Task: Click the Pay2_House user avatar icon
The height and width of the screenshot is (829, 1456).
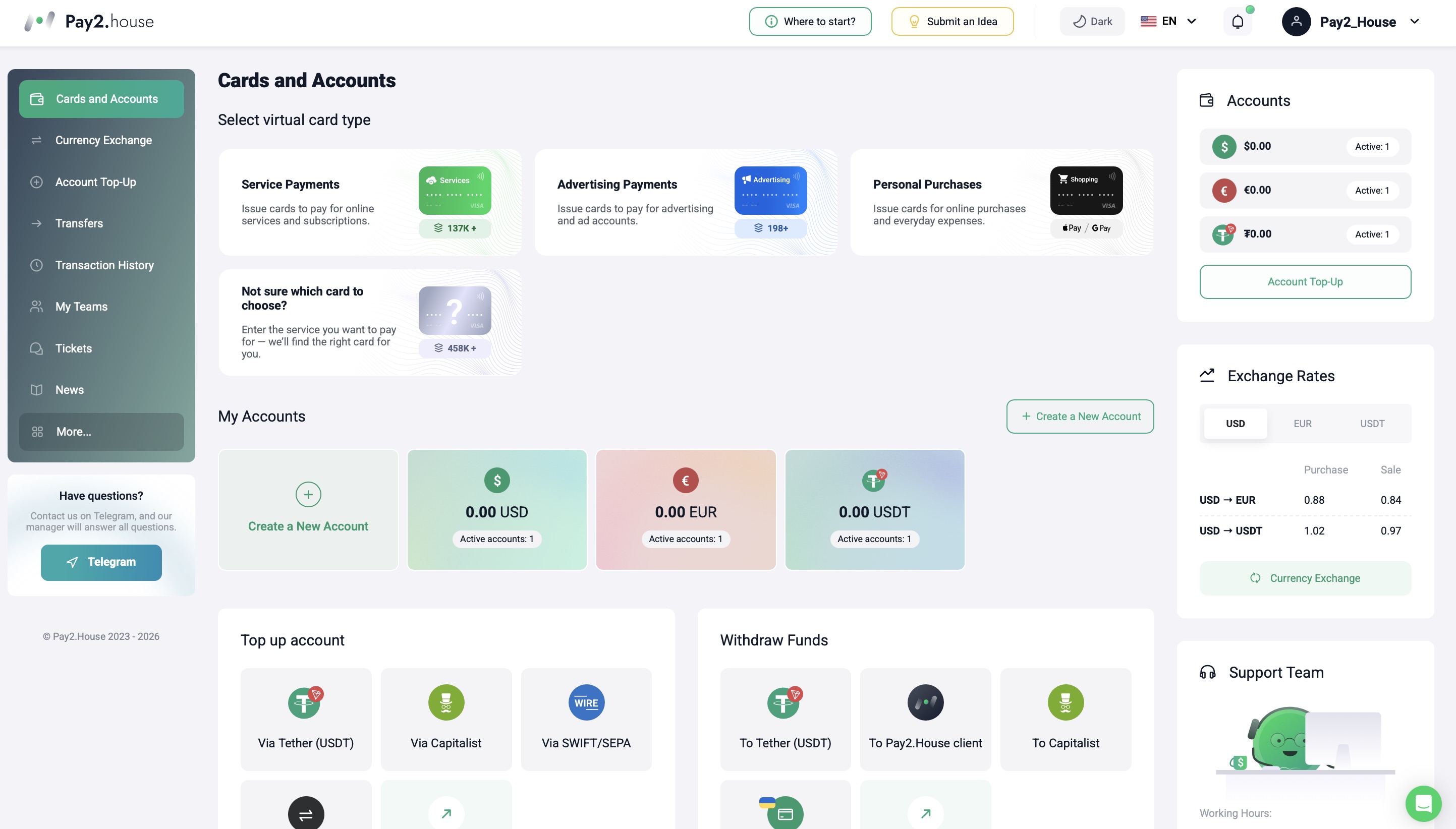Action: [1296, 22]
